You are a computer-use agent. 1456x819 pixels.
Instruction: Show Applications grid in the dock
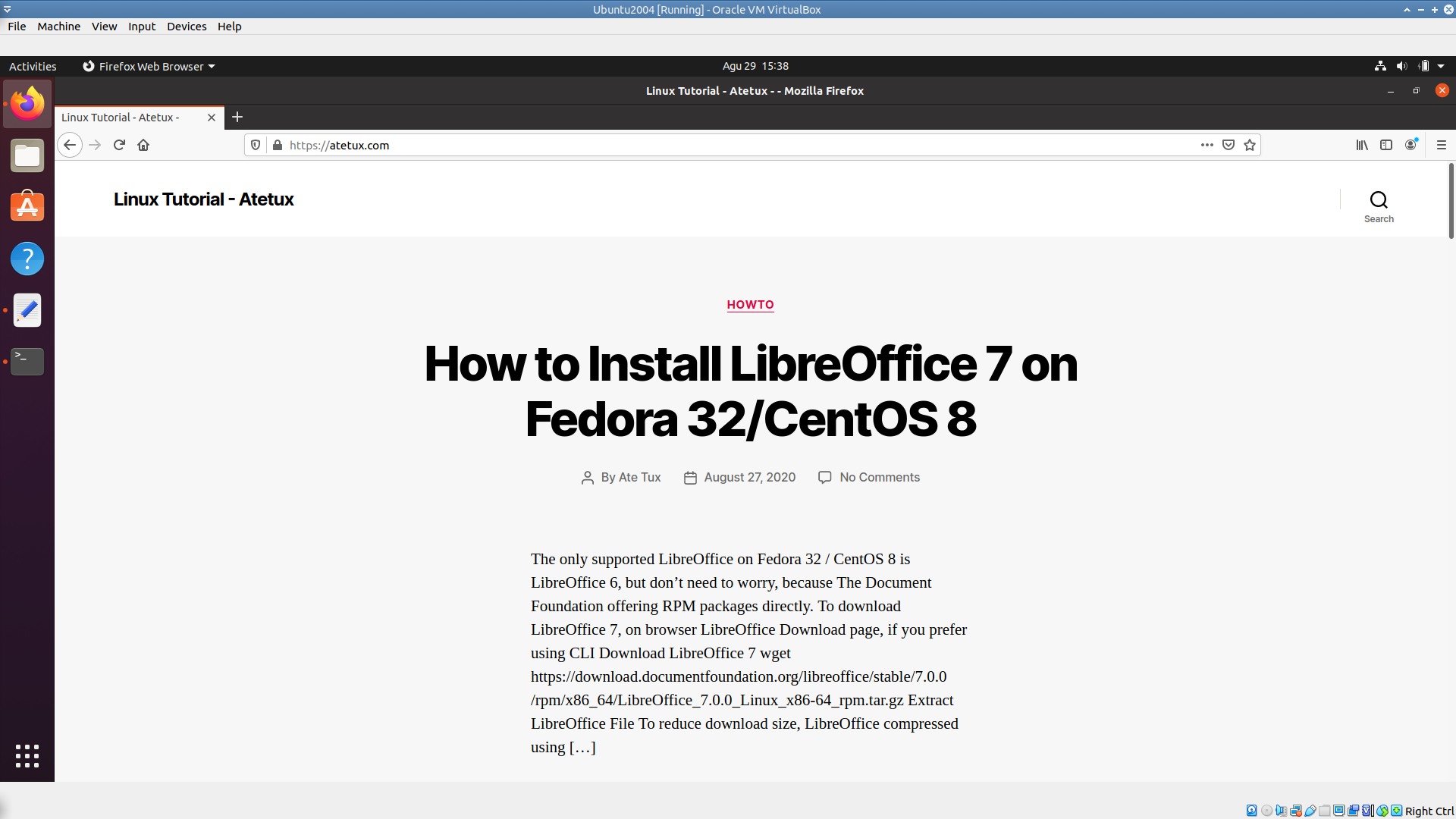coord(27,755)
